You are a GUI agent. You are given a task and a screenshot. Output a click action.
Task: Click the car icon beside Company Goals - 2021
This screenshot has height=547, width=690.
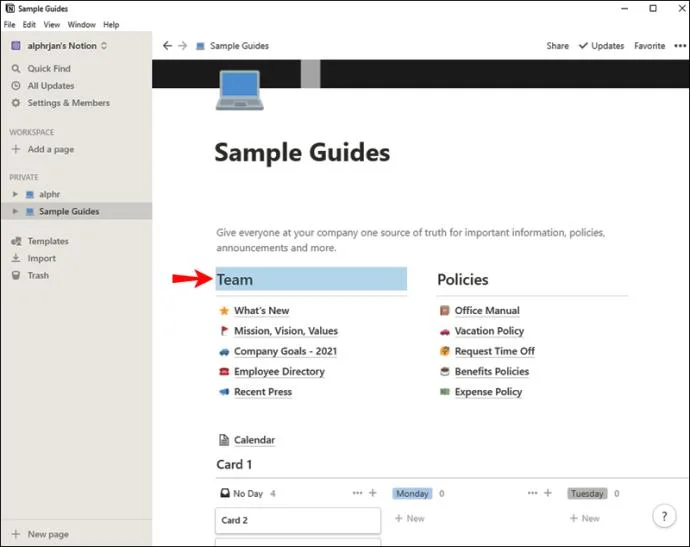click(x=224, y=352)
